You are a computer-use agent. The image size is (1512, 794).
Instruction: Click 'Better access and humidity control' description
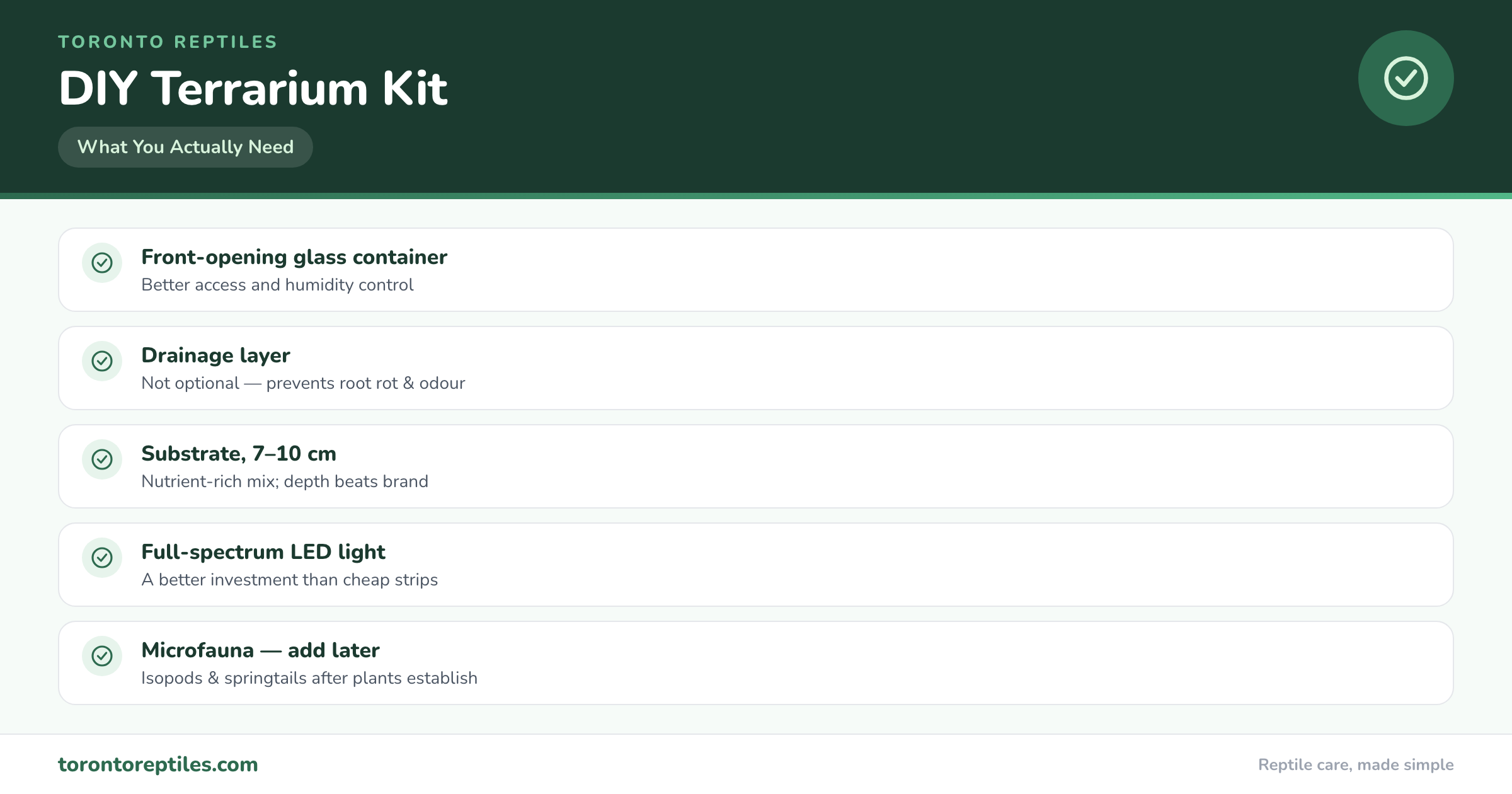(x=277, y=285)
